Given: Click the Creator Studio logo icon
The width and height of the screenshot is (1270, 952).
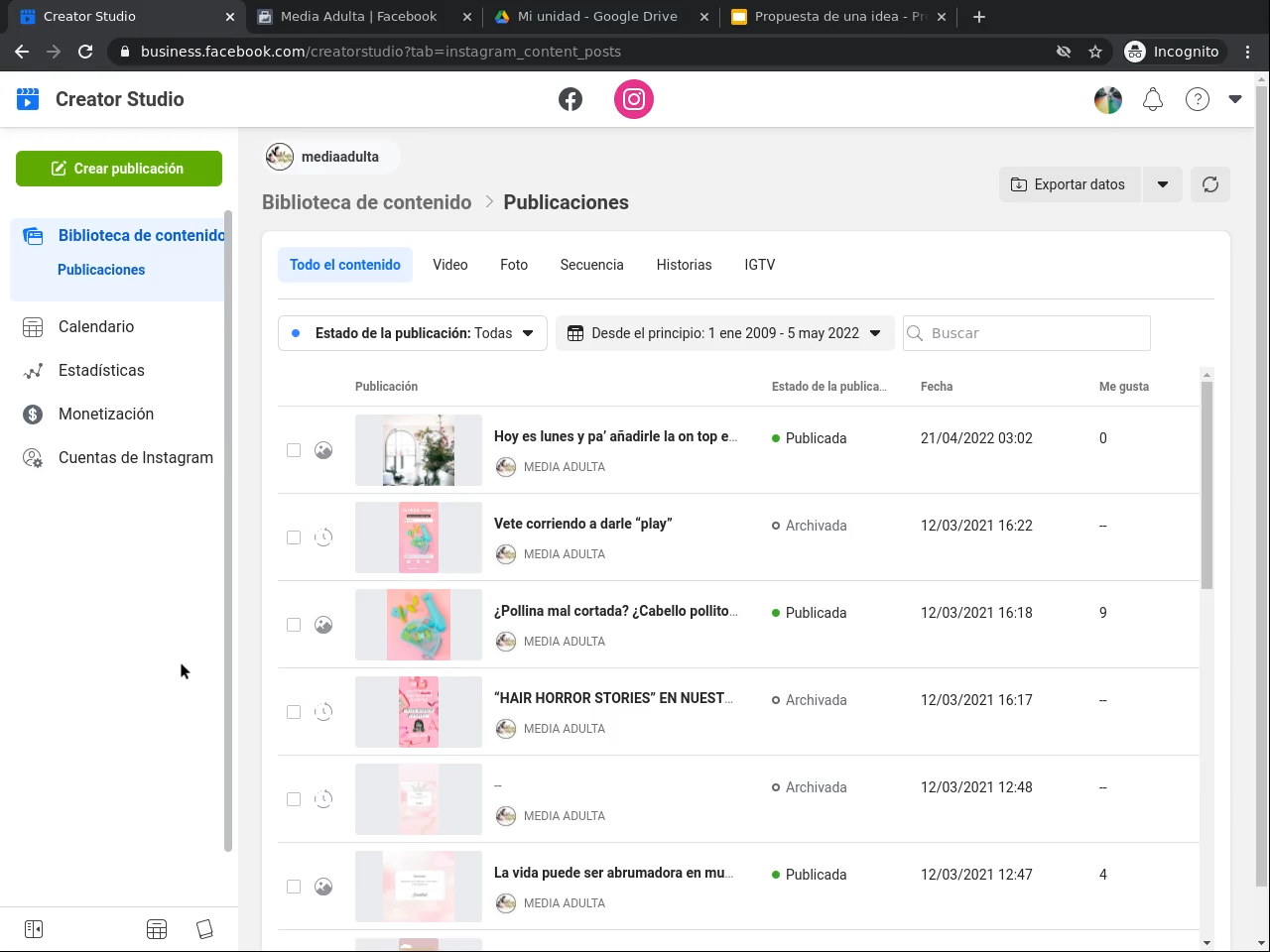Looking at the screenshot, I should point(28,99).
